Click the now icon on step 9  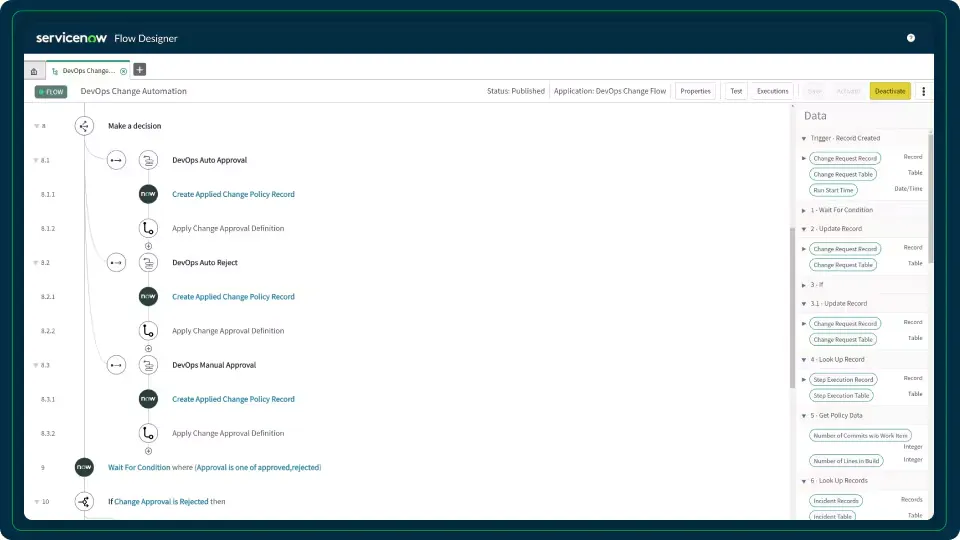(84, 467)
